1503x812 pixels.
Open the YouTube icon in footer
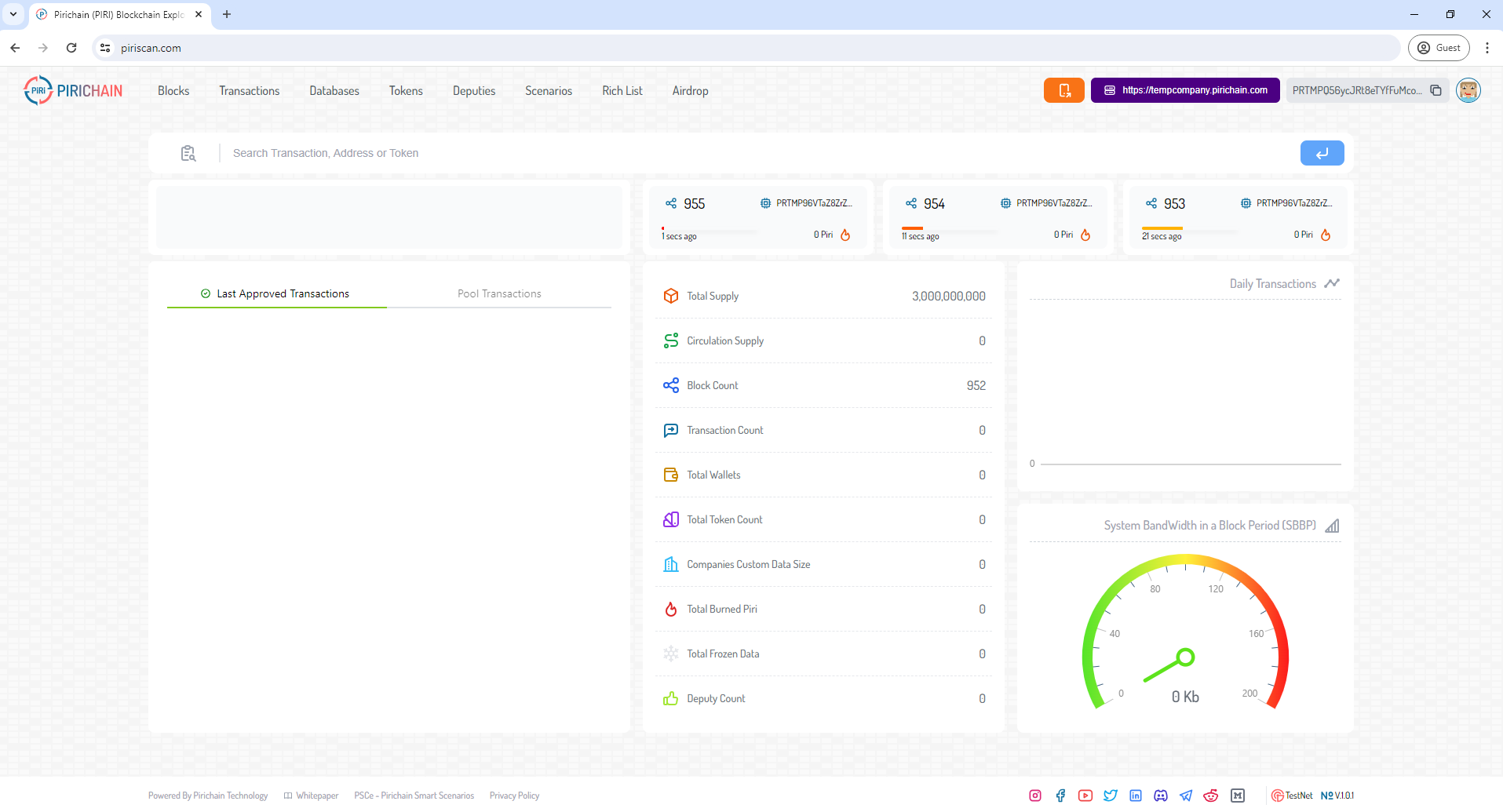(x=1085, y=796)
